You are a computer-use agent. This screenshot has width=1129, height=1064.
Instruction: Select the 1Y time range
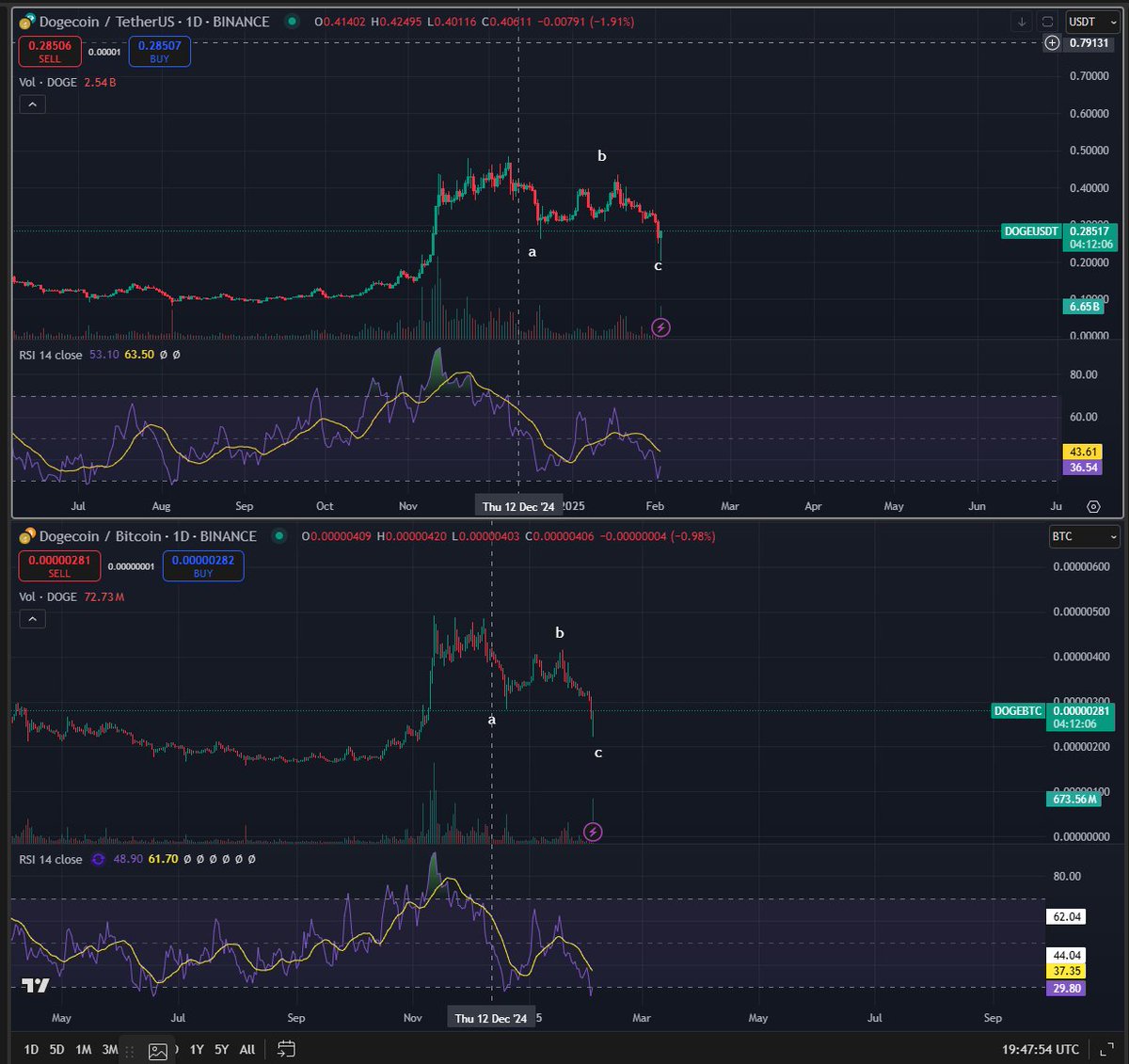197,1049
